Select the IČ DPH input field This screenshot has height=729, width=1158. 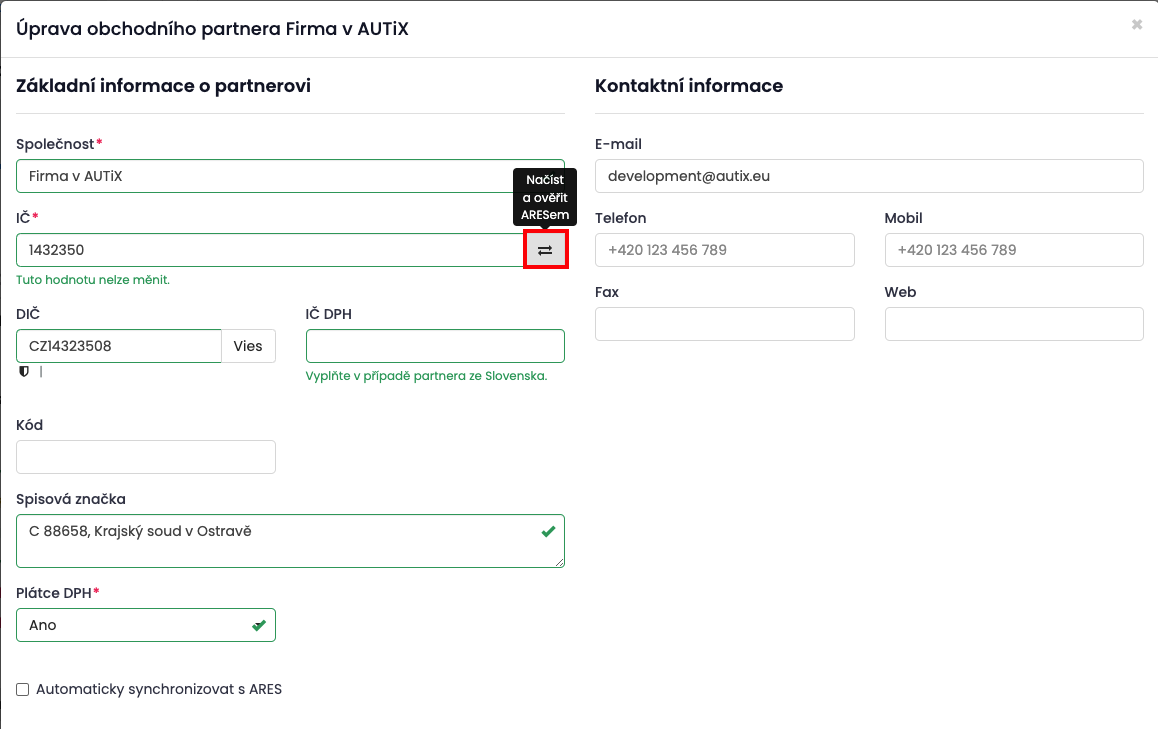[x=435, y=346]
